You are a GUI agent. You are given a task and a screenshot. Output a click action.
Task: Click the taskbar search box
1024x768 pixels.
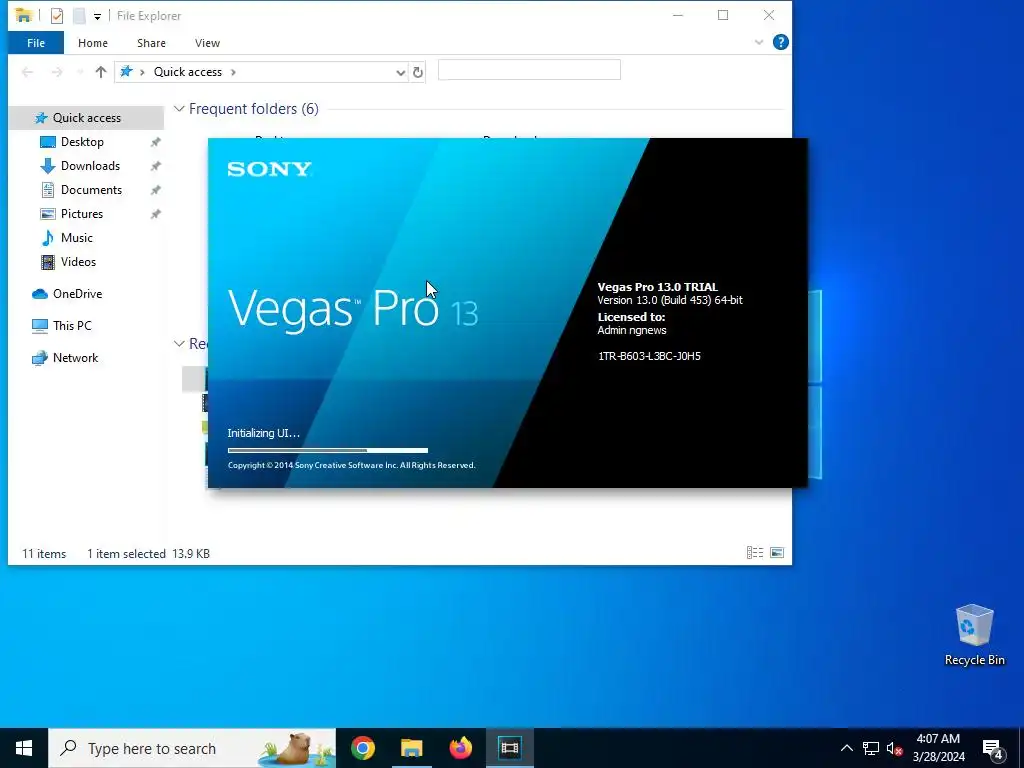(x=192, y=748)
